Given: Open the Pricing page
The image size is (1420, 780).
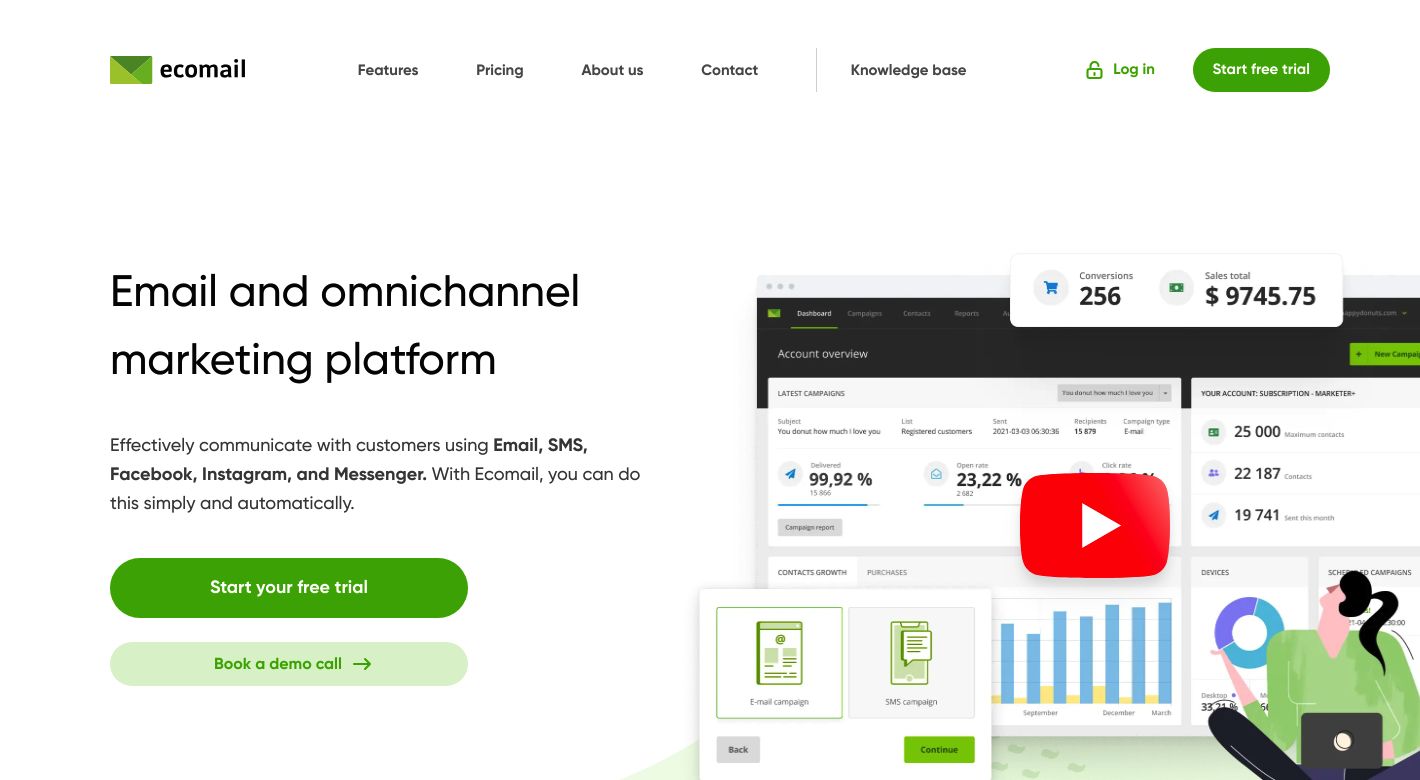Looking at the screenshot, I should (500, 70).
